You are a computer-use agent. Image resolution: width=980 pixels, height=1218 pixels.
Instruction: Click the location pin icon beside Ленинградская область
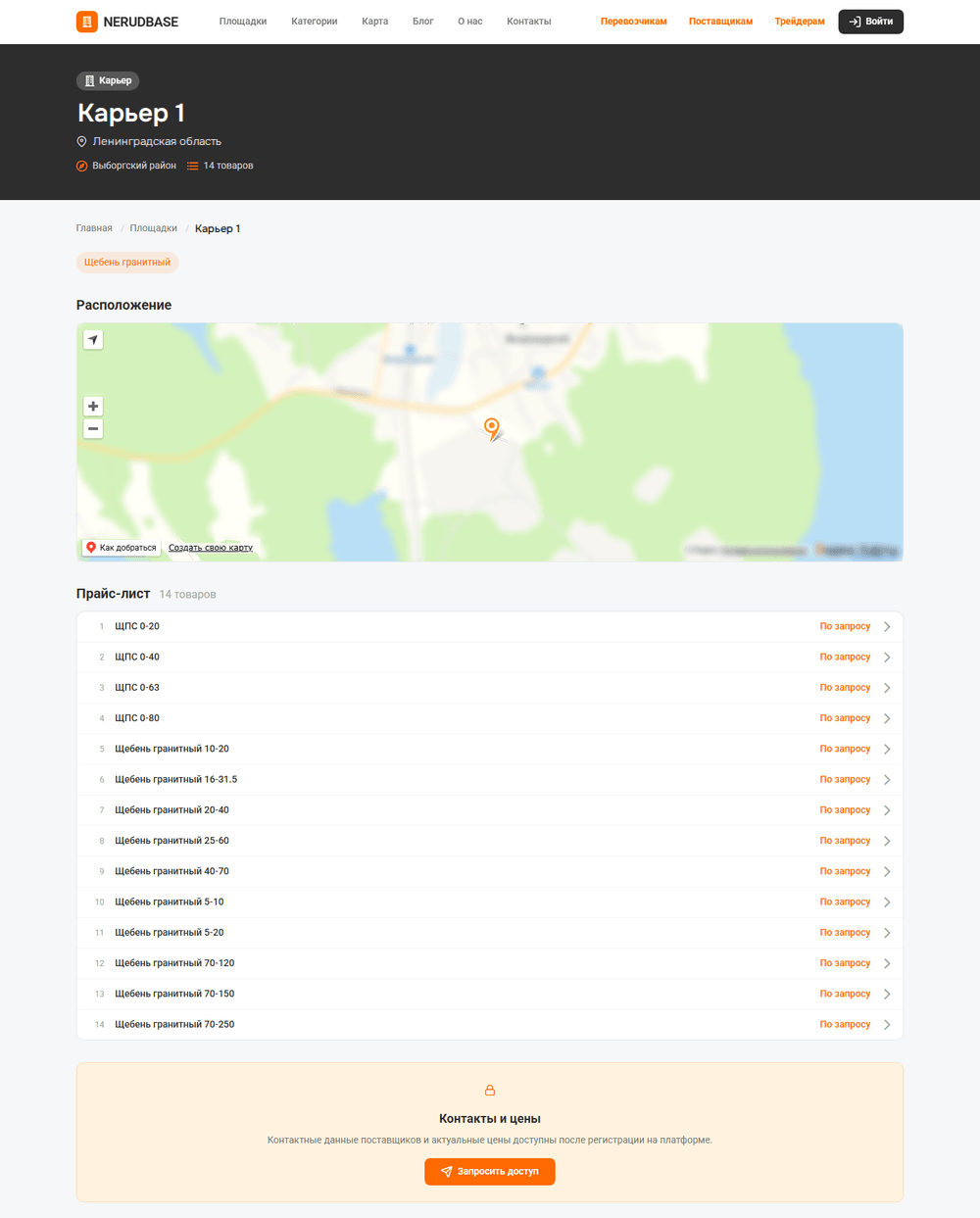click(82, 141)
